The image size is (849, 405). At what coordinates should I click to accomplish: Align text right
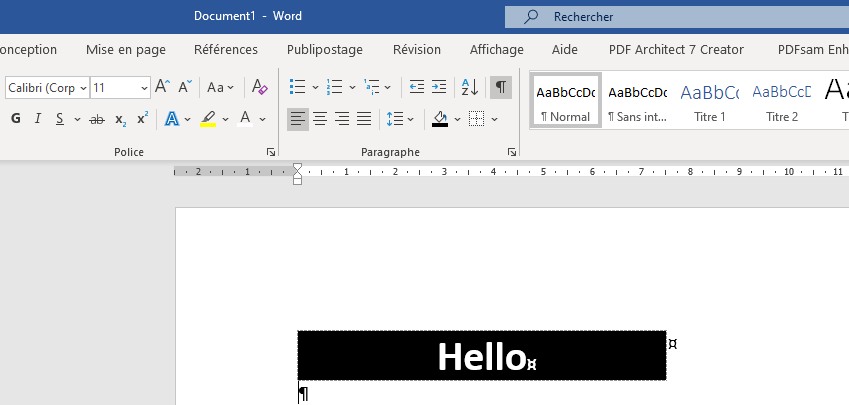[342, 119]
